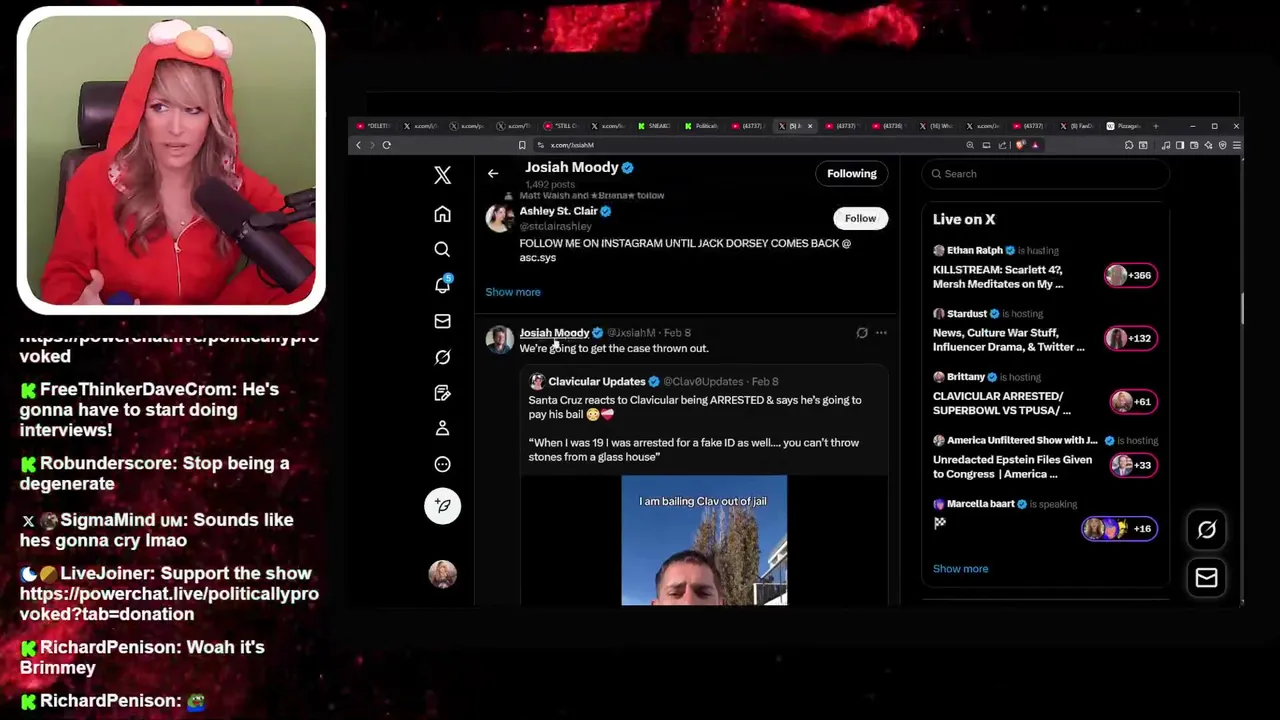
Task: Click Brave shields icon in address bar
Action: click(x=1020, y=145)
